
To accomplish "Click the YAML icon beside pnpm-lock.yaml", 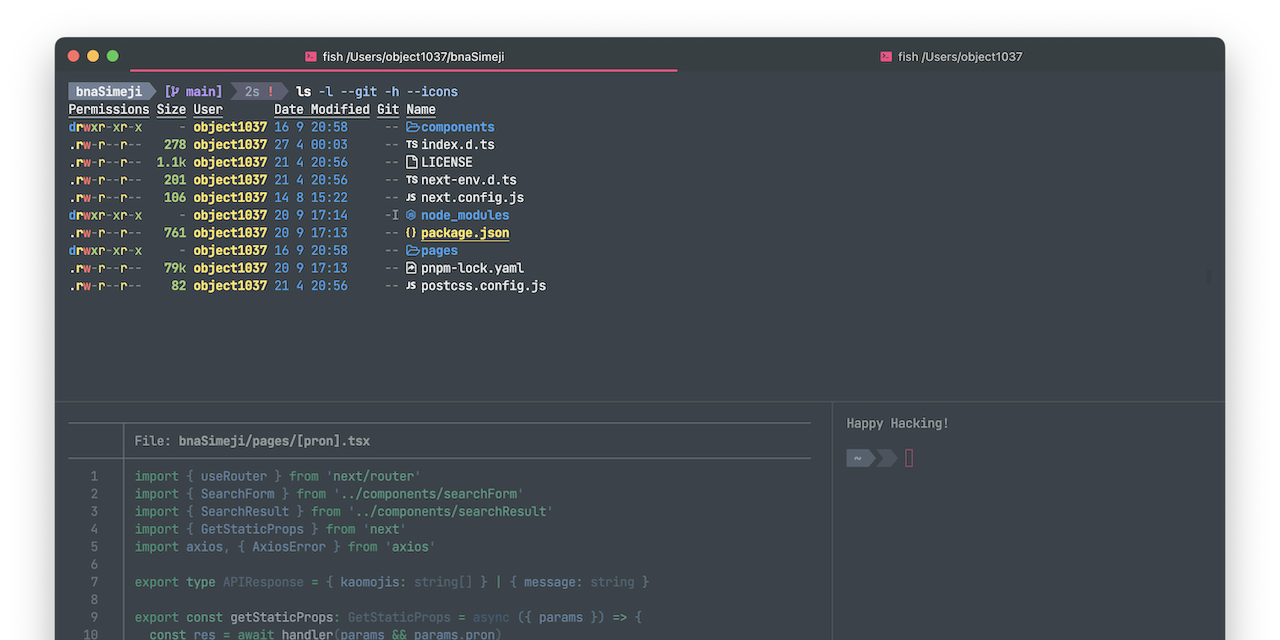I will 410,268.
